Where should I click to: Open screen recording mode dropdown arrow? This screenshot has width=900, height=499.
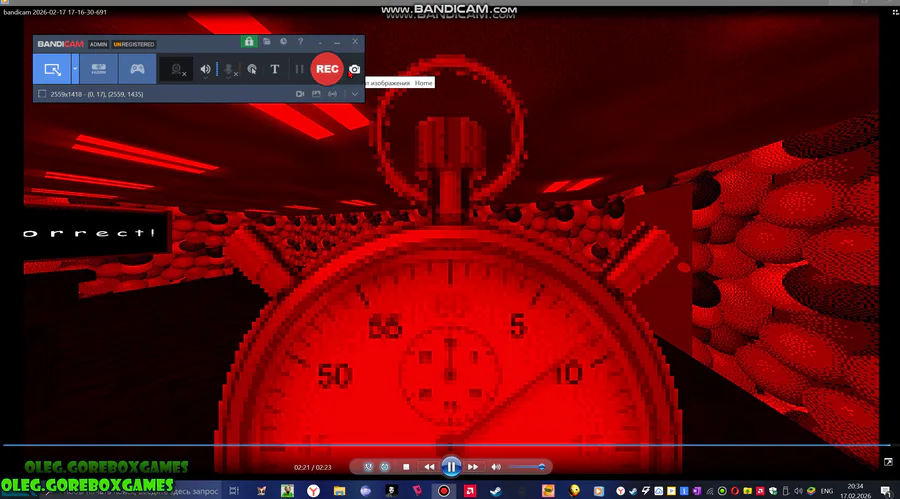pyautogui.click(x=75, y=69)
